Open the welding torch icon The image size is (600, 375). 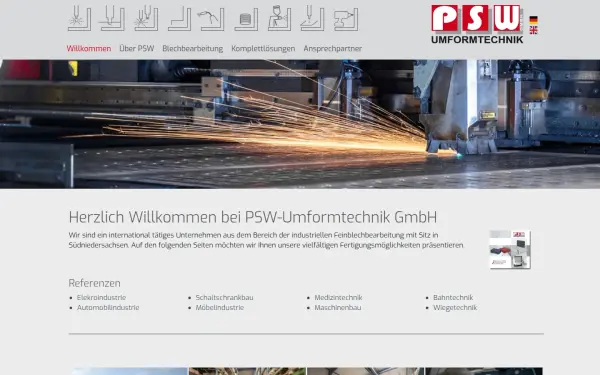[211, 20]
